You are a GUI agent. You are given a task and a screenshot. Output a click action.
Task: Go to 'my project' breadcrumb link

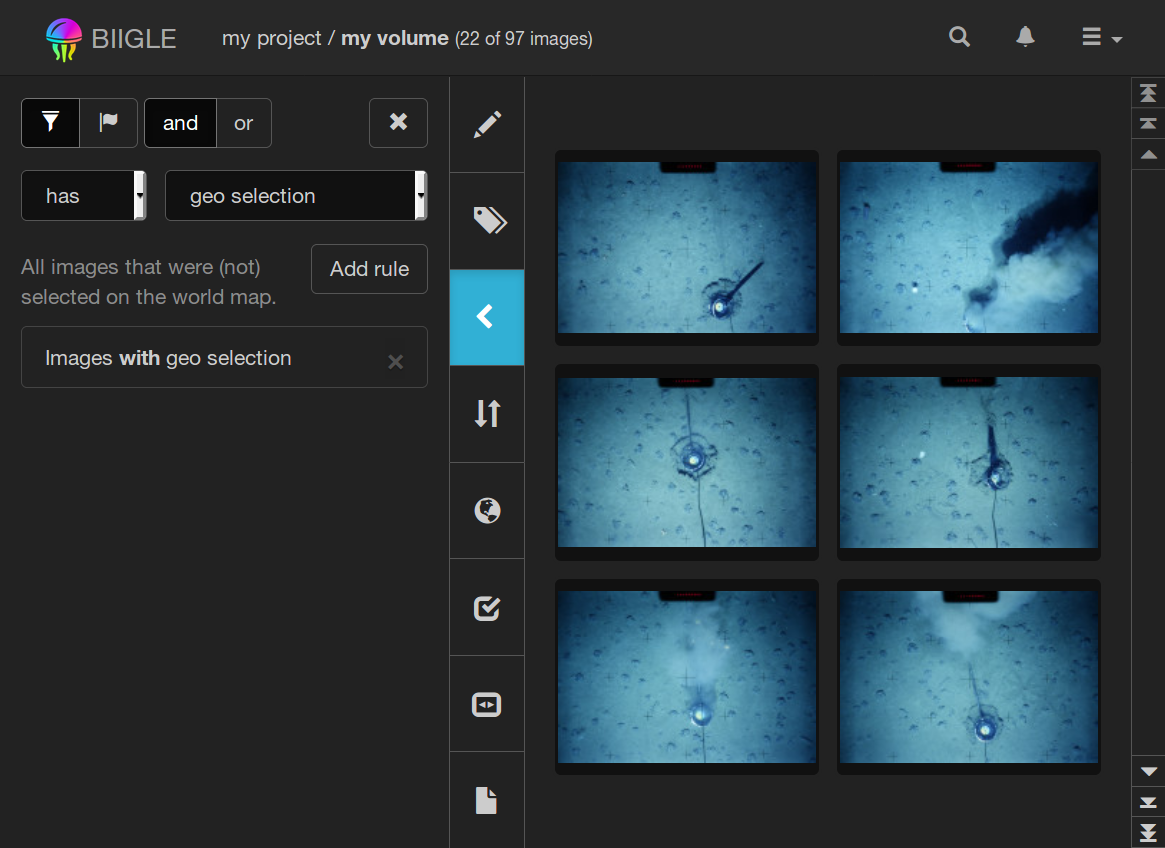tap(270, 39)
